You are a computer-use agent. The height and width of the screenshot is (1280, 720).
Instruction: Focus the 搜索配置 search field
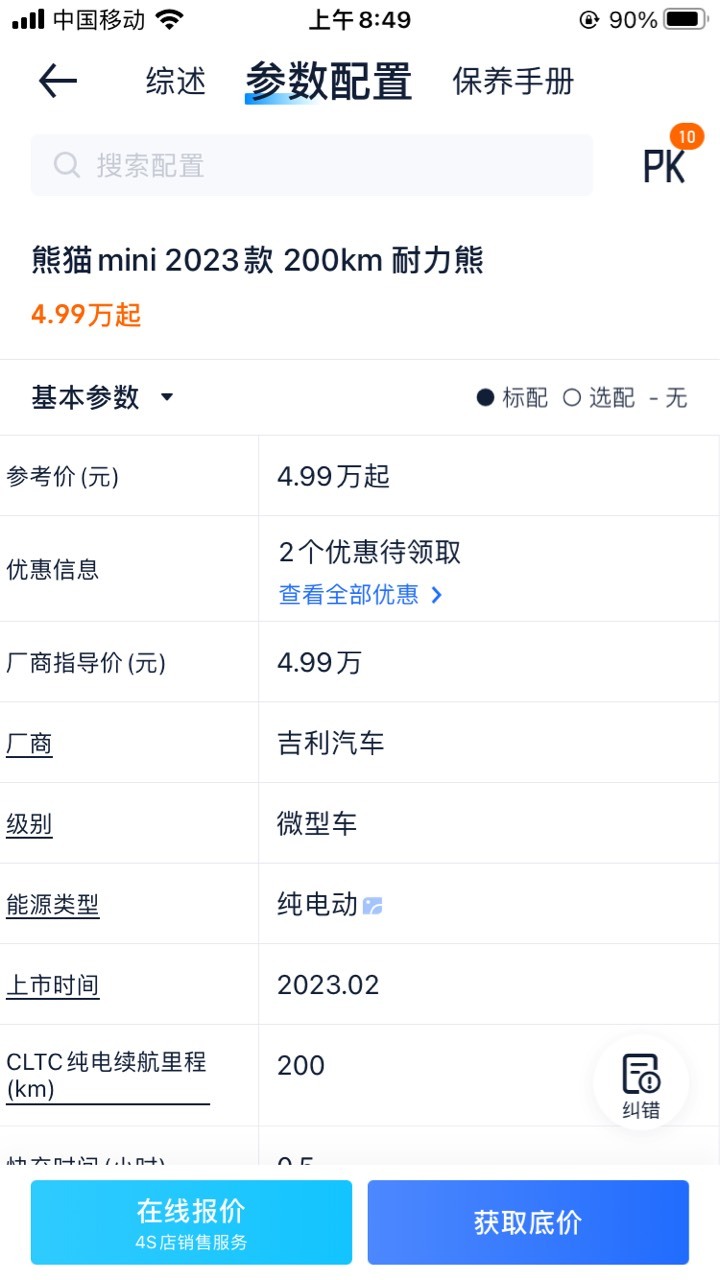[x=312, y=165]
